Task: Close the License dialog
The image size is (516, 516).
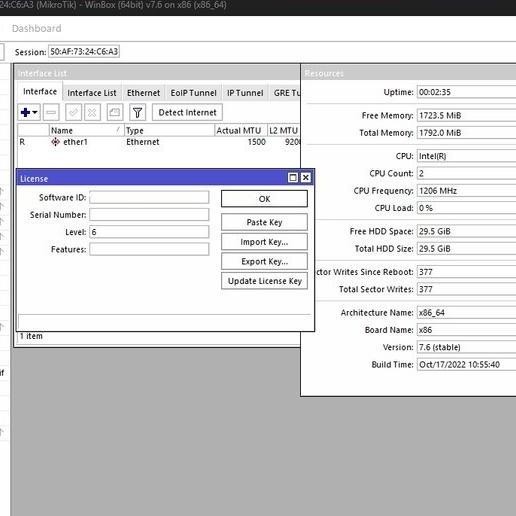Action: pos(305,177)
